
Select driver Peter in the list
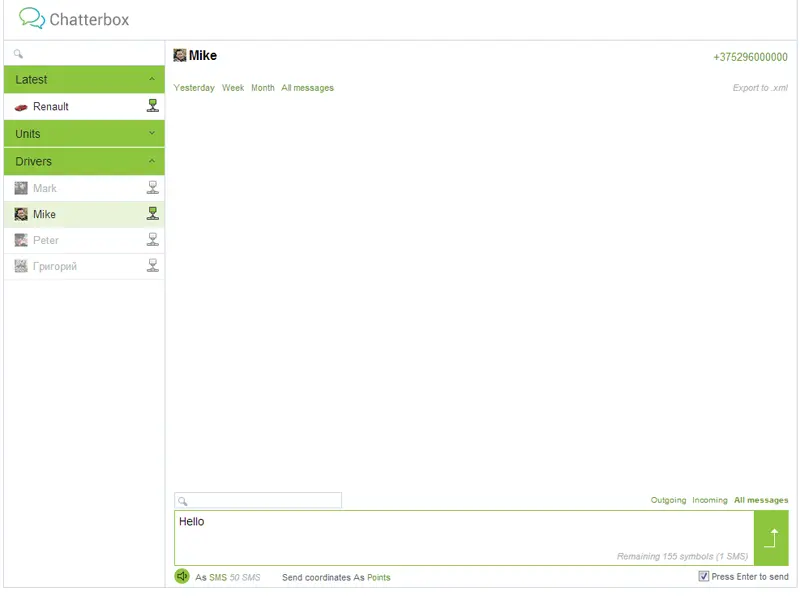[84, 240]
